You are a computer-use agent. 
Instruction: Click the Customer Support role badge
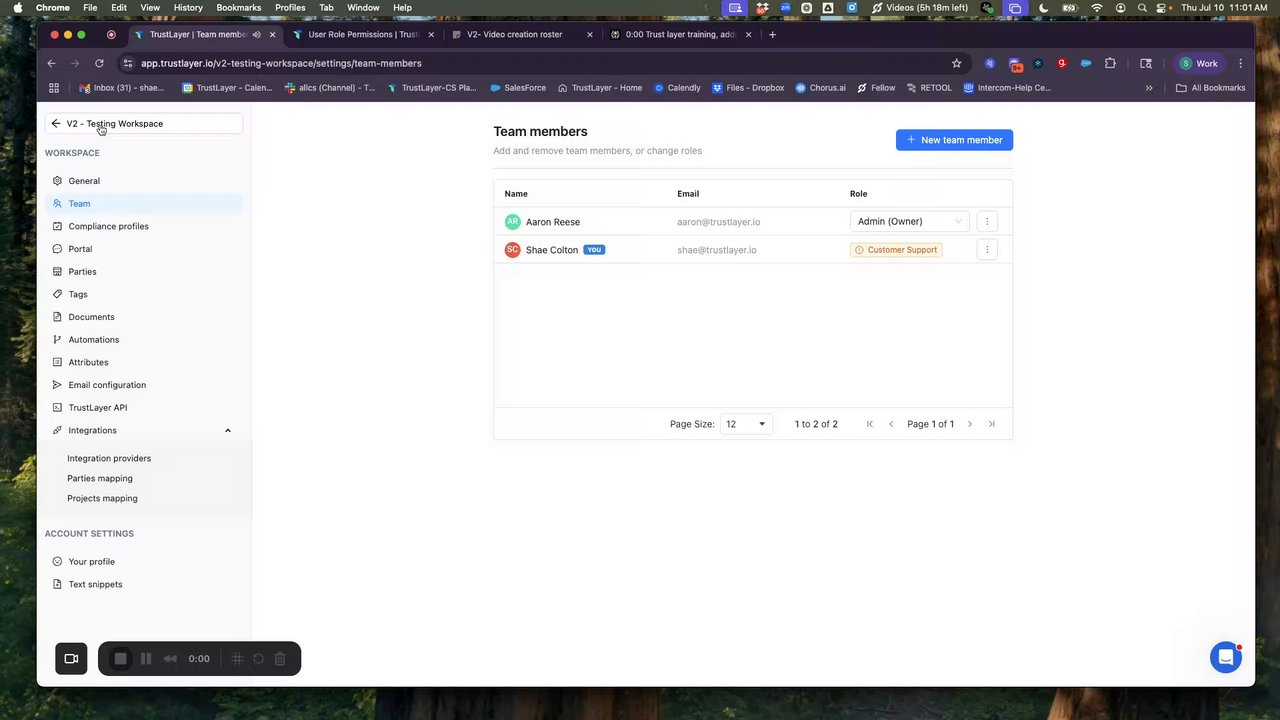tap(896, 250)
